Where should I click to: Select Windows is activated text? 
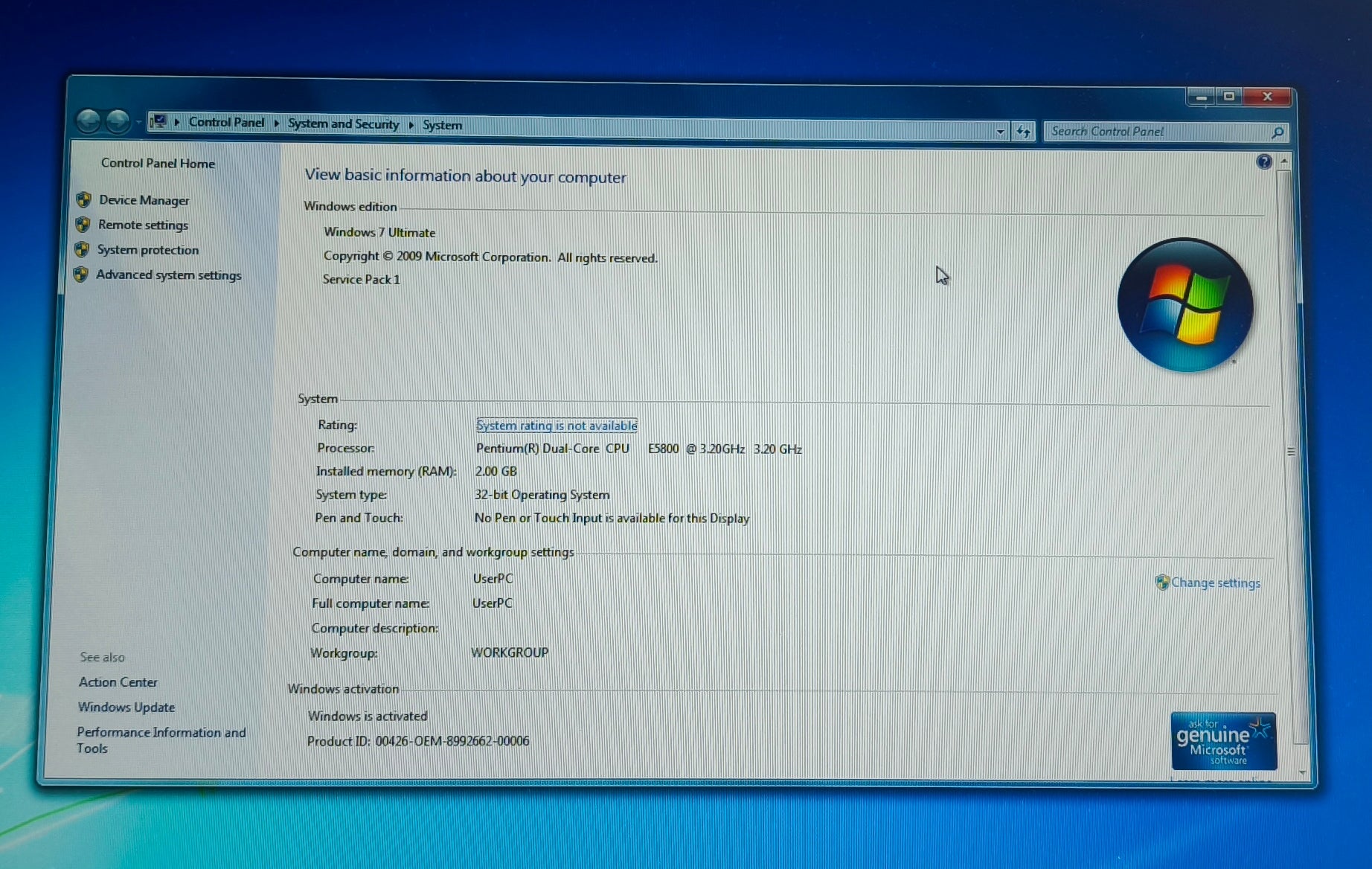[x=368, y=716]
